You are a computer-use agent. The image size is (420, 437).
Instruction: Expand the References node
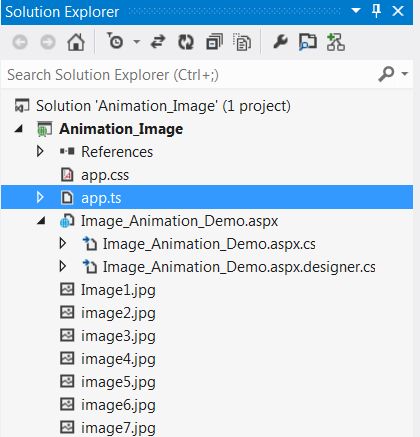pos(40,151)
